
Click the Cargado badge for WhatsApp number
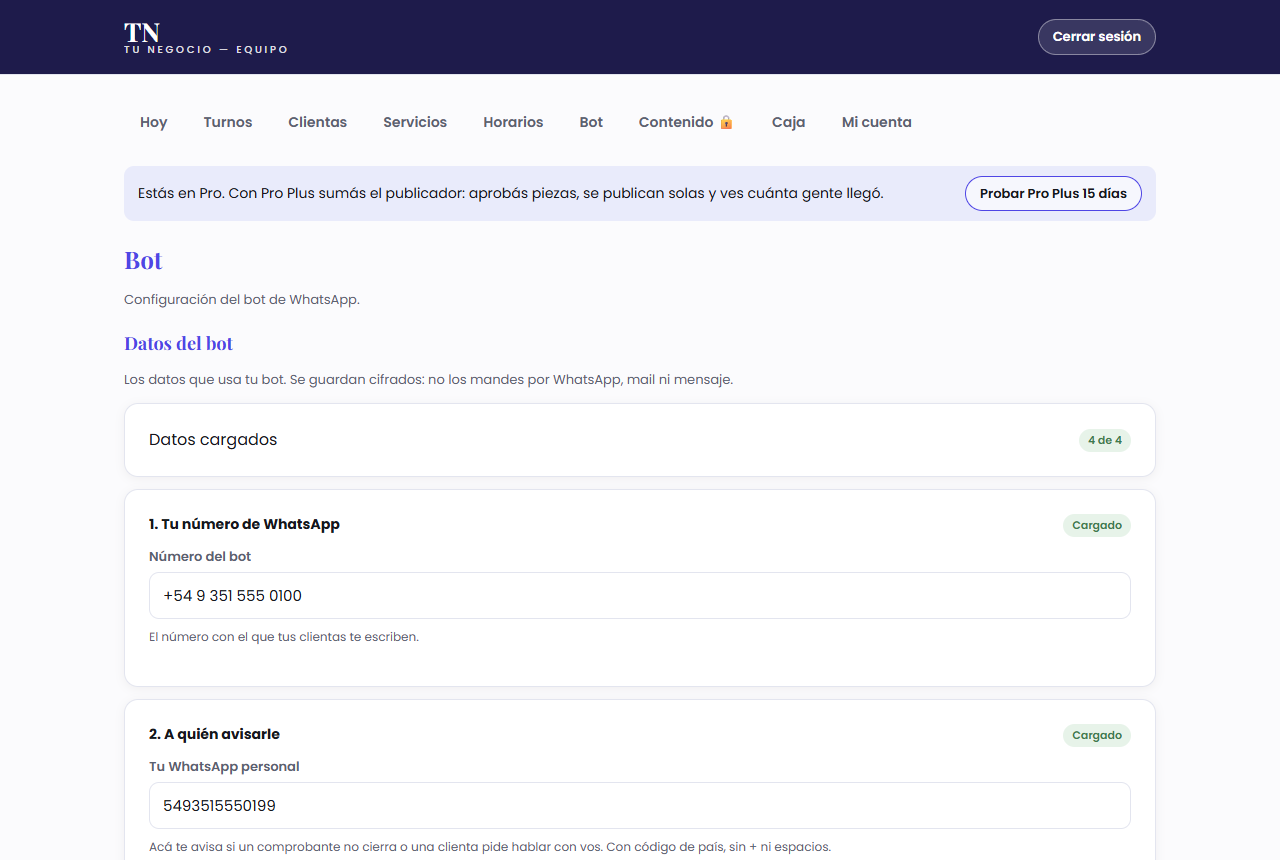click(1097, 525)
